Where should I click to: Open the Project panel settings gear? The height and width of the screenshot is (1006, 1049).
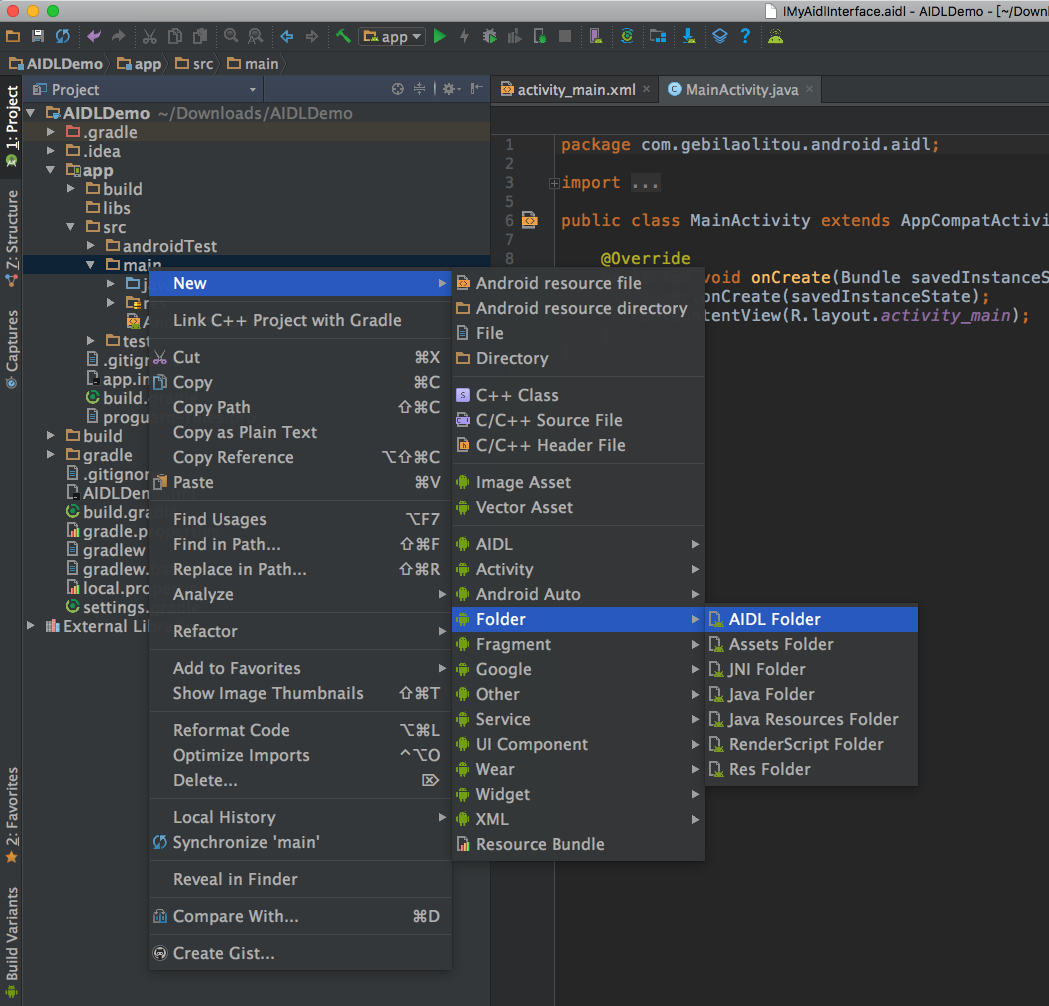coord(451,89)
